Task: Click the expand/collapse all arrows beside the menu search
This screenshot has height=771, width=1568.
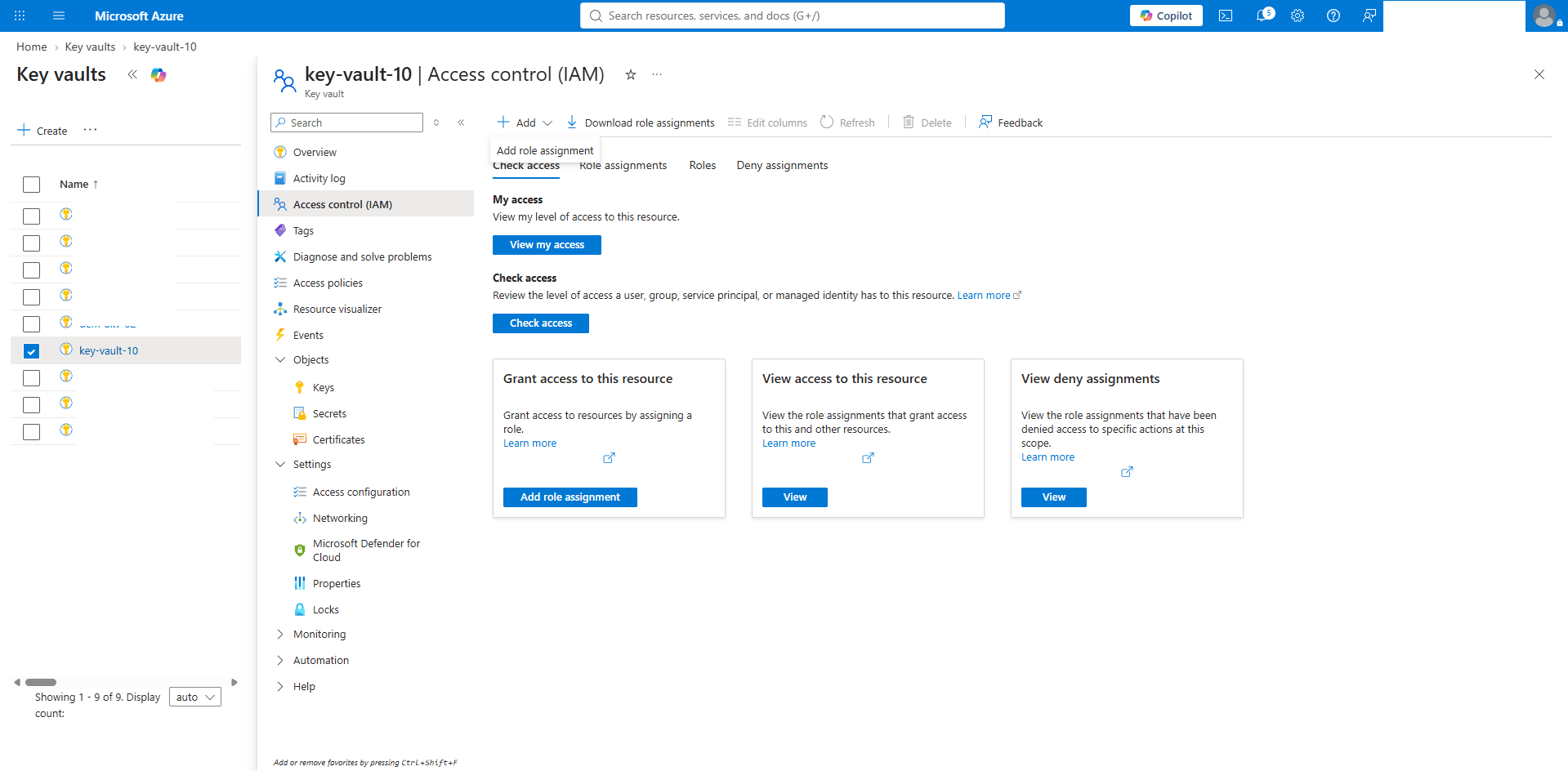Action: [436, 123]
